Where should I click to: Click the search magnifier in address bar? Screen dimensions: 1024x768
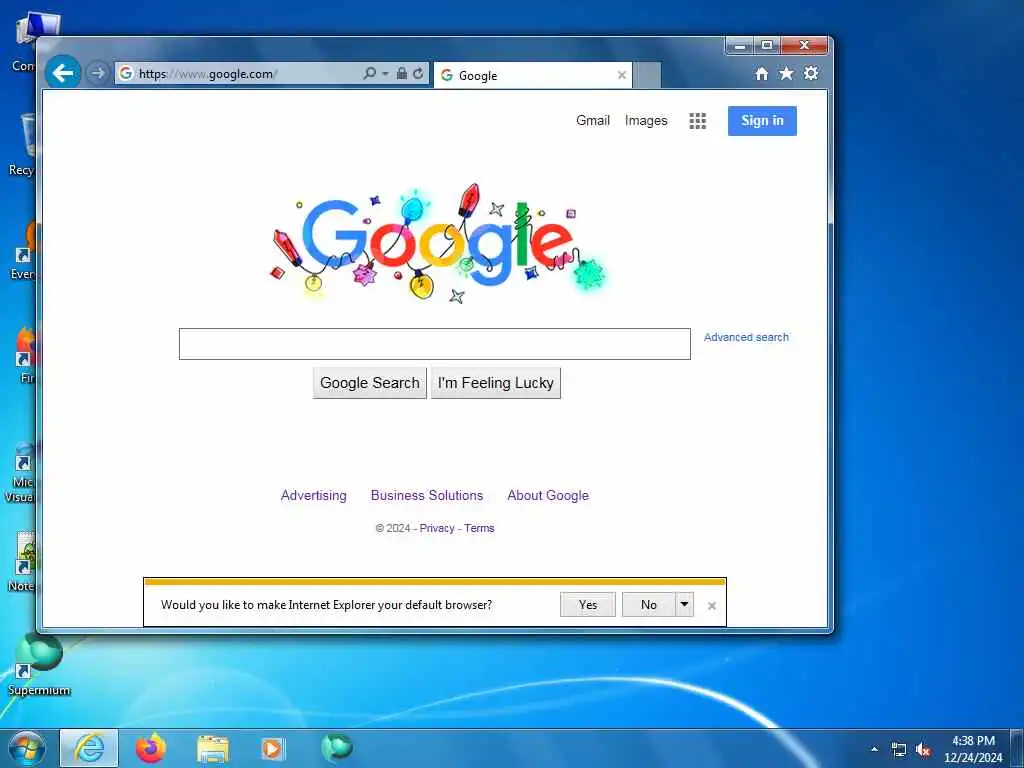pos(370,74)
